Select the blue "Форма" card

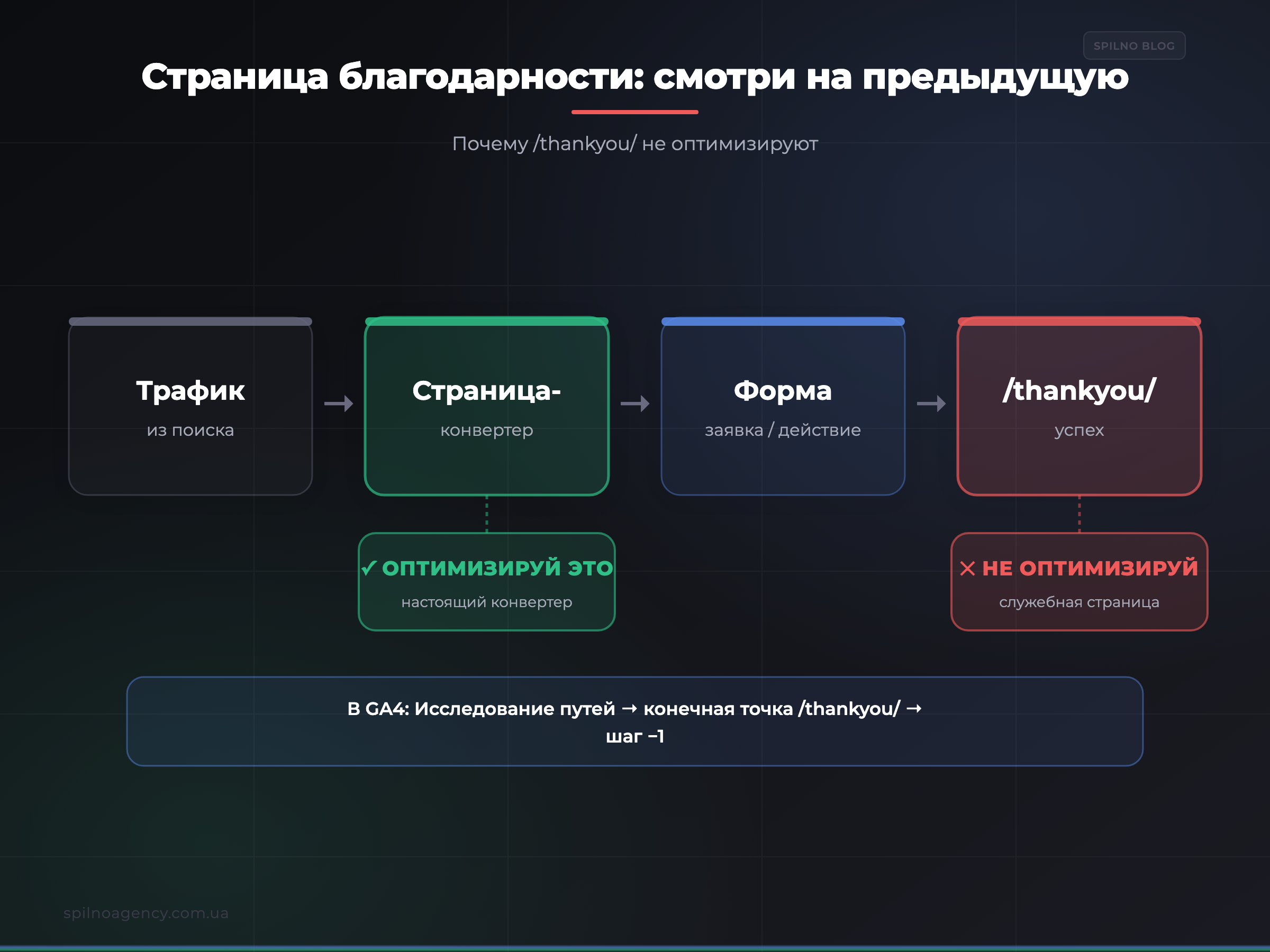(783, 406)
